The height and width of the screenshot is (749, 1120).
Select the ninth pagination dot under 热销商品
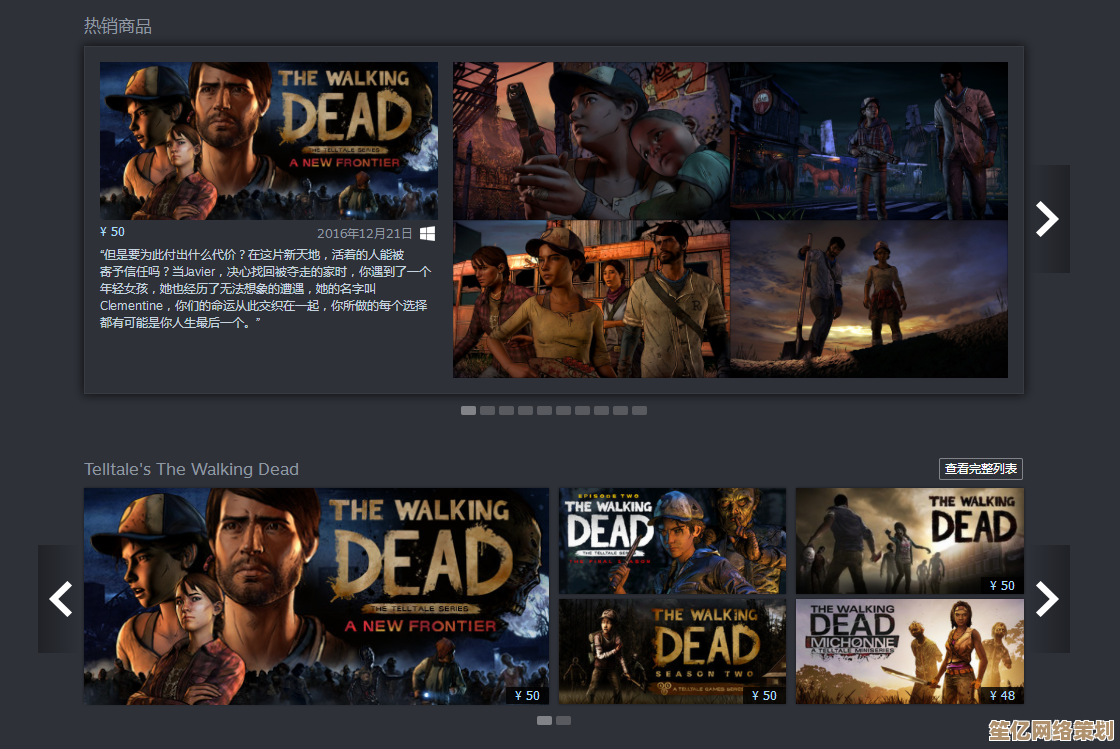point(621,411)
